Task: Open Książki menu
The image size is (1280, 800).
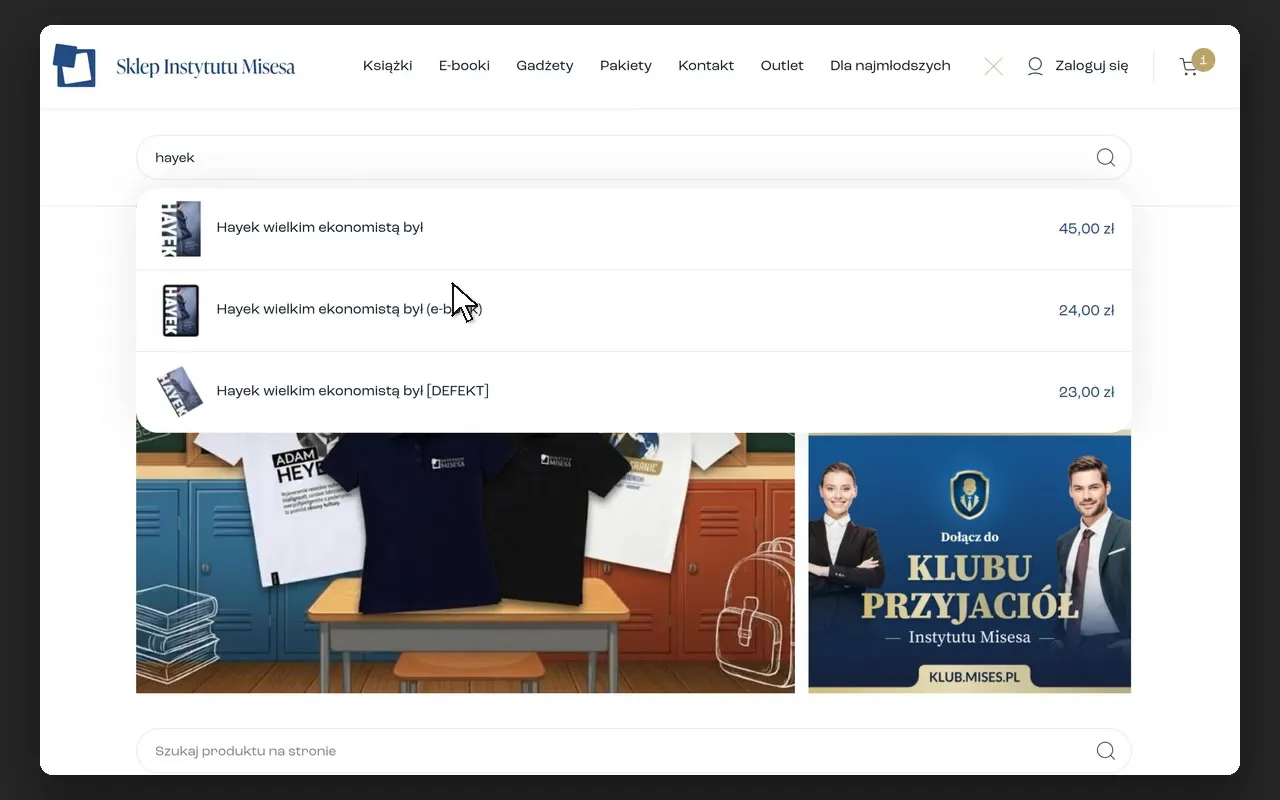Action: point(388,66)
